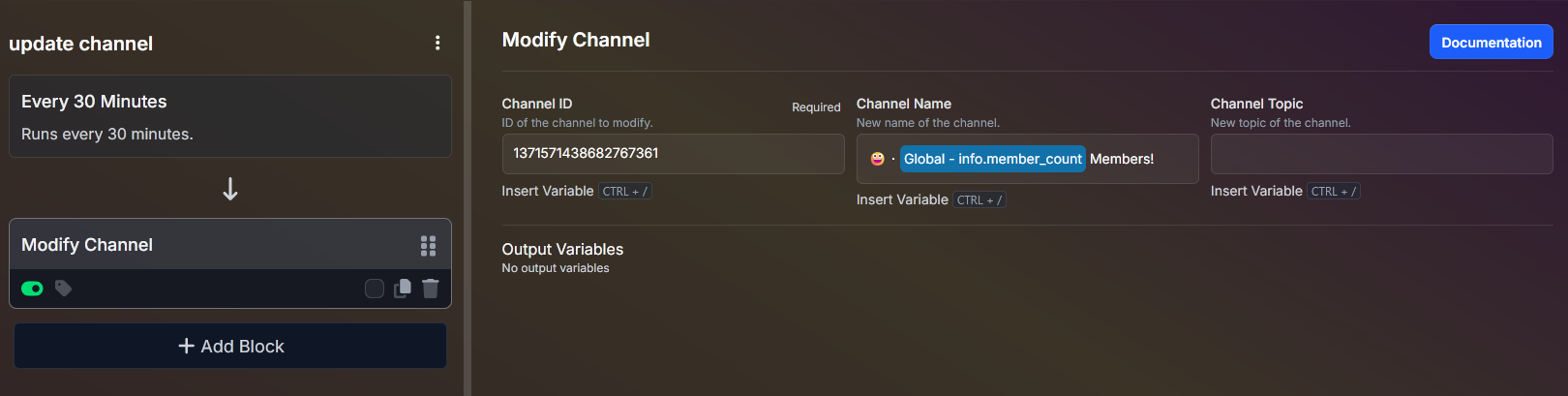Viewport: 1568px width, 396px height.
Task: Click the empty Channel Topic field
Action: pyautogui.click(x=1381, y=154)
